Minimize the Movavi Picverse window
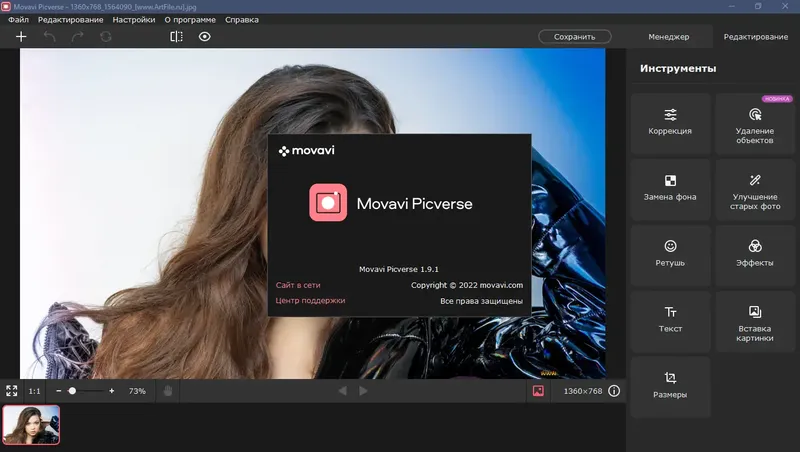Screen dimensions: 800x452 732,7
